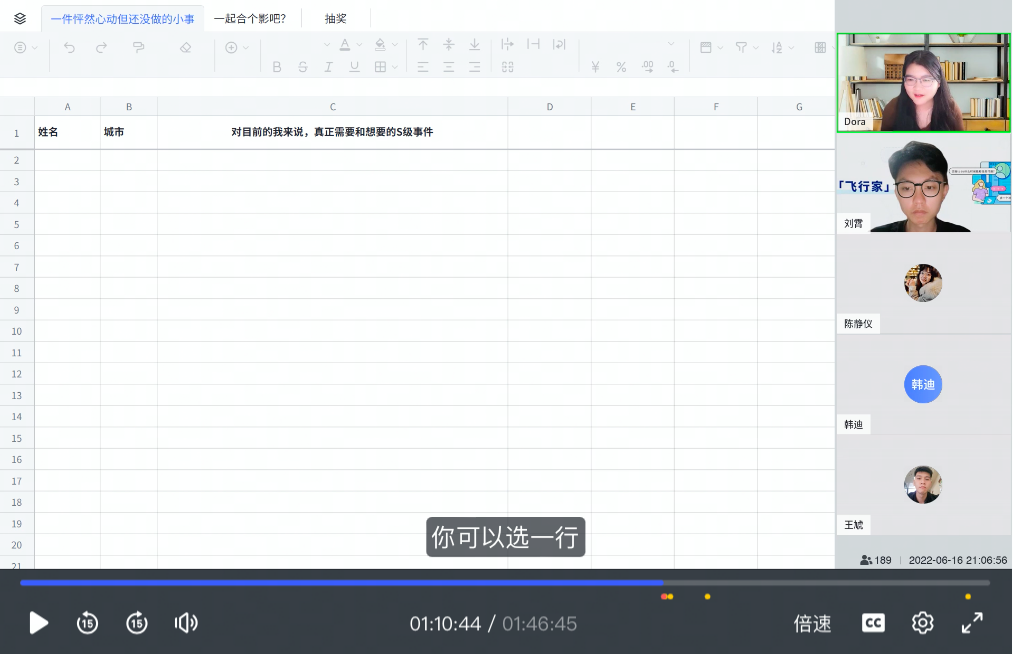Open the video player settings gear
Screen dimensions: 1013x654
click(x=921, y=623)
